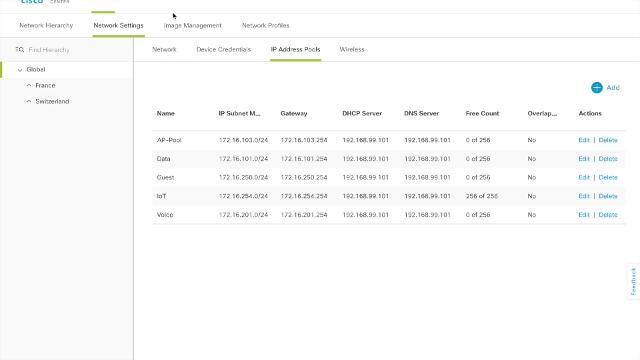Click the Gateway column header
The width and height of the screenshot is (640, 360).
click(x=294, y=113)
